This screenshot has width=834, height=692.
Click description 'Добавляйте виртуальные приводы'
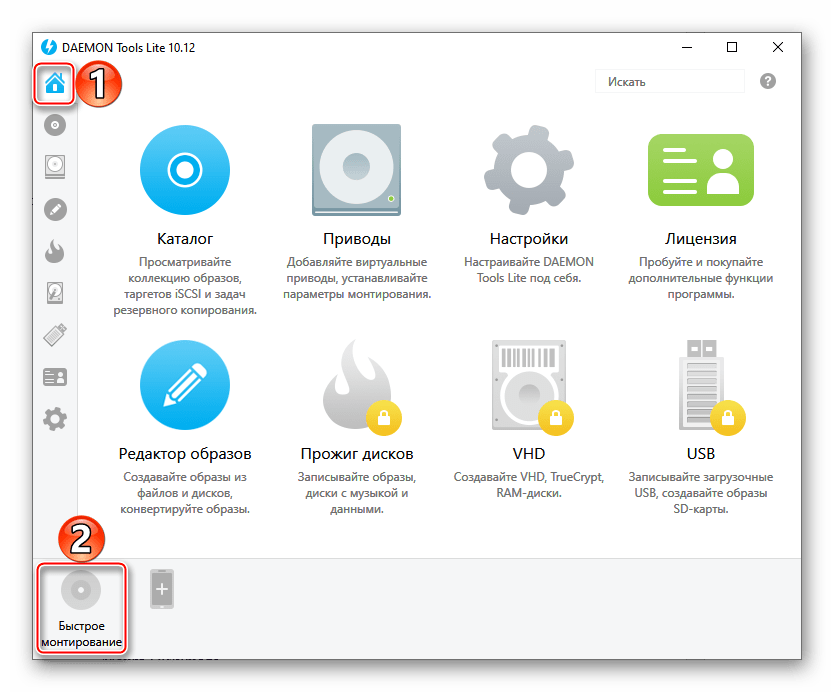pos(356,278)
